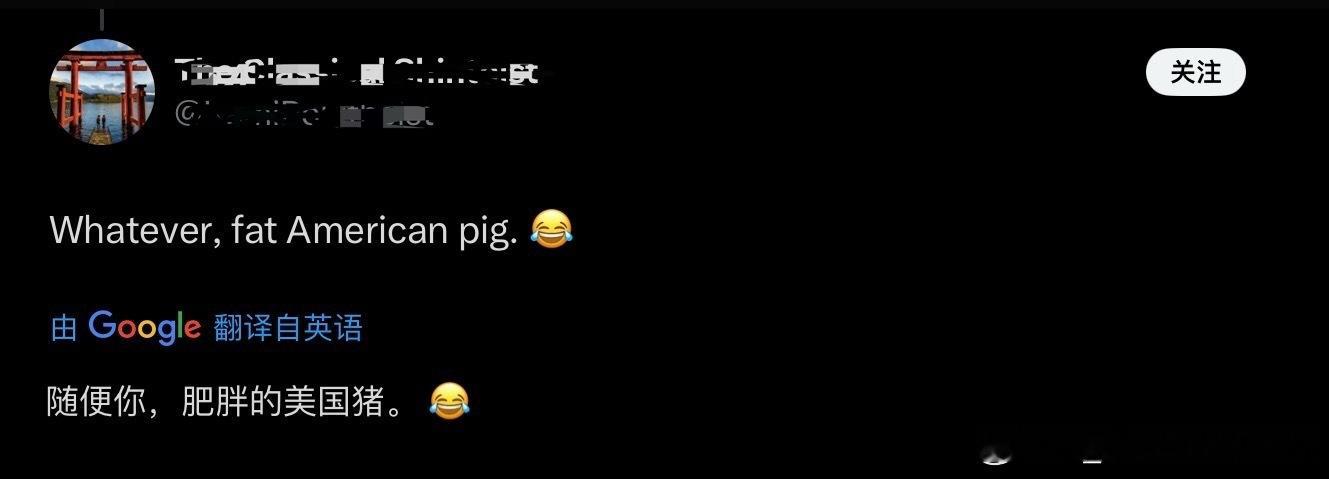Click the laughing emoji in English tweet
Viewport: 1329px width, 479px height.
click(551, 231)
